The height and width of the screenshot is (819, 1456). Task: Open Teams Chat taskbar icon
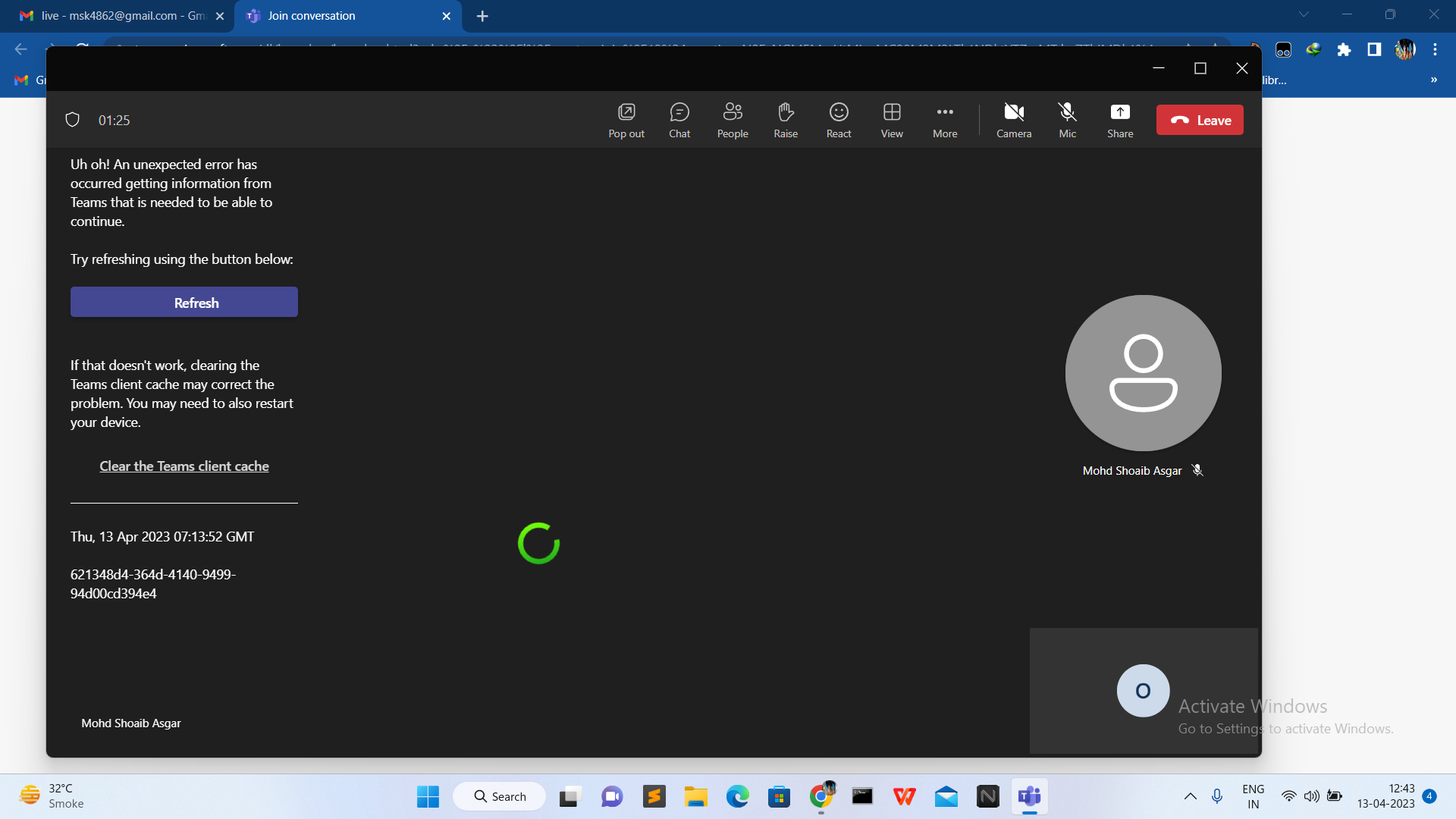[612, 796]
